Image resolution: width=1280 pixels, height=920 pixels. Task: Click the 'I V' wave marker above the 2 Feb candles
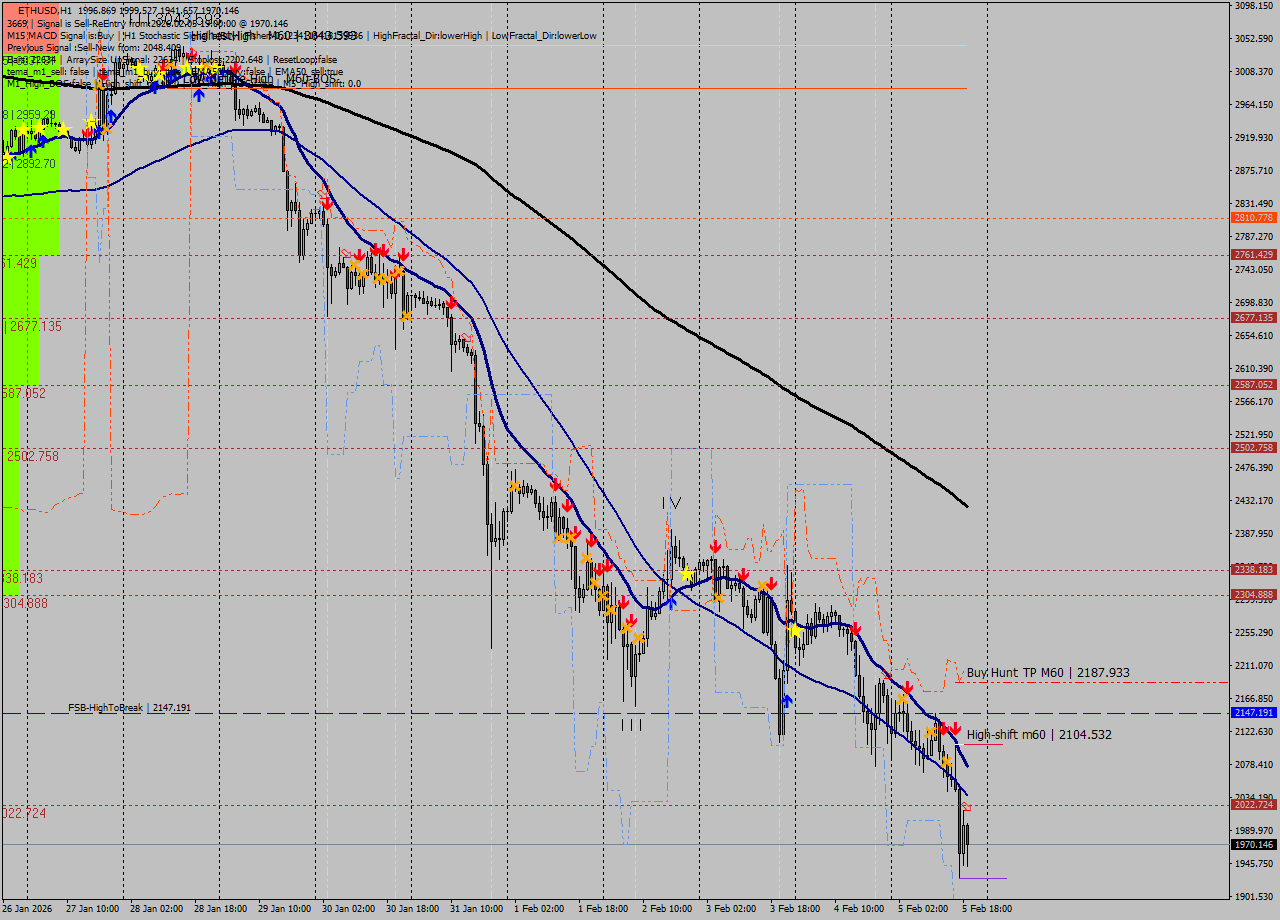coord(671,503)
